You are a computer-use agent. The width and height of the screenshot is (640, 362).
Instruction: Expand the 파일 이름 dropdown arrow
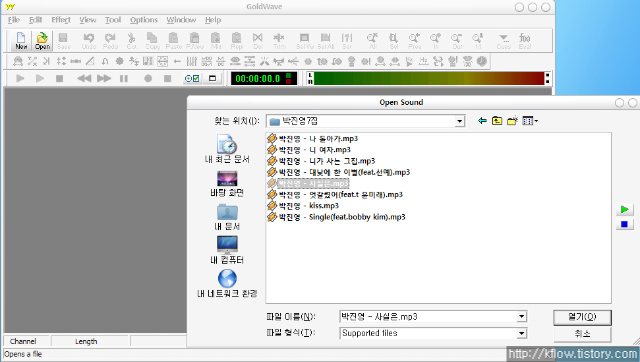point(522,317)
